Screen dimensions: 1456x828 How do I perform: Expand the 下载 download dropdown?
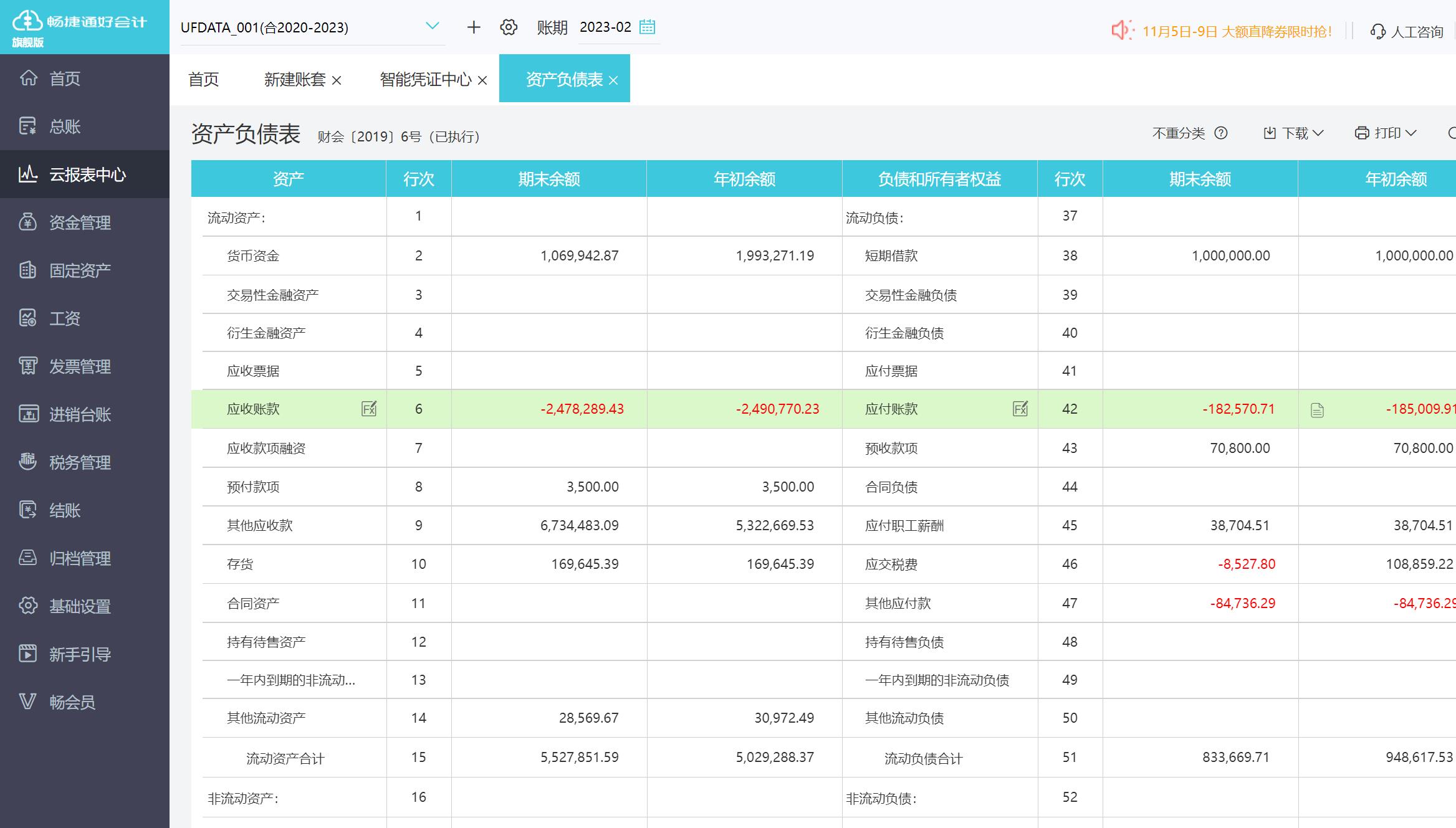pos(1294,133)
